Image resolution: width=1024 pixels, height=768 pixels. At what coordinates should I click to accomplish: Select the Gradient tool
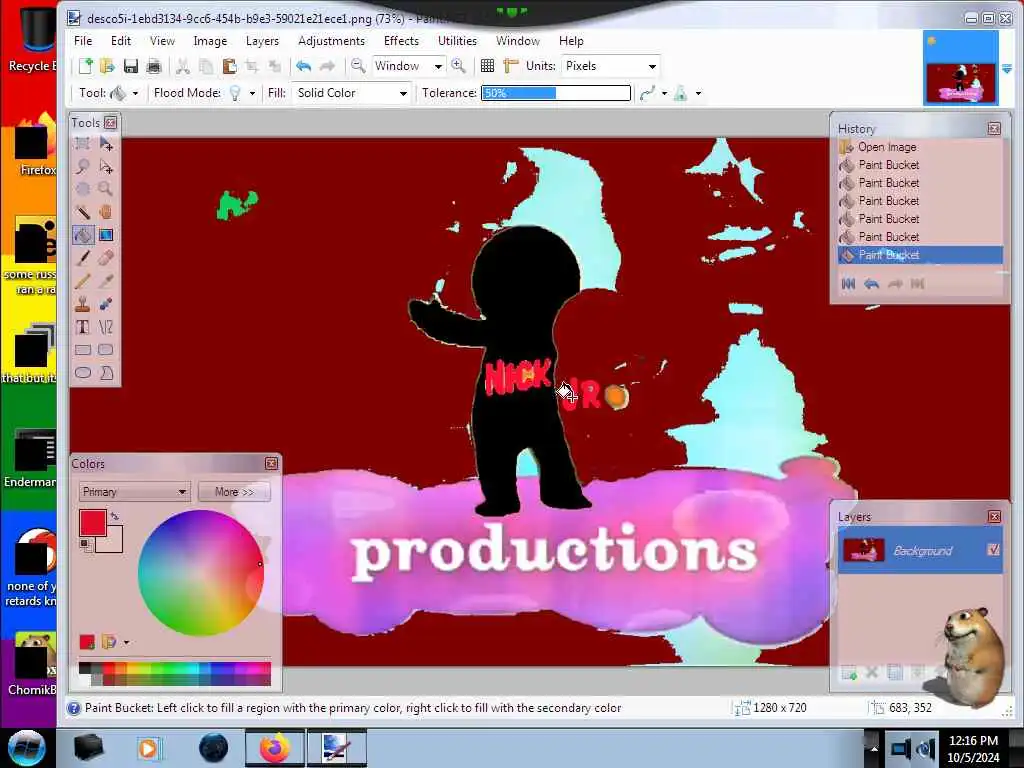pyautogui.click(x=106, y=235)
